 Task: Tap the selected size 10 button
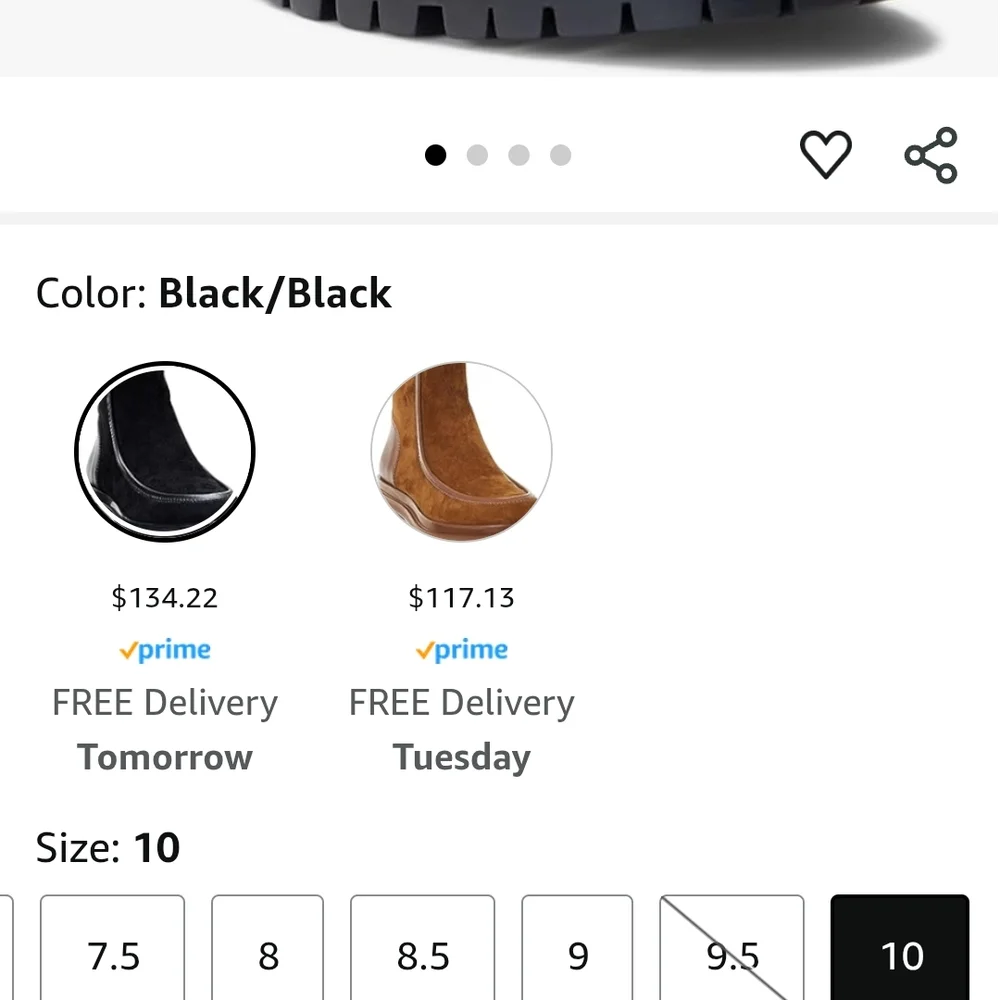900,955
